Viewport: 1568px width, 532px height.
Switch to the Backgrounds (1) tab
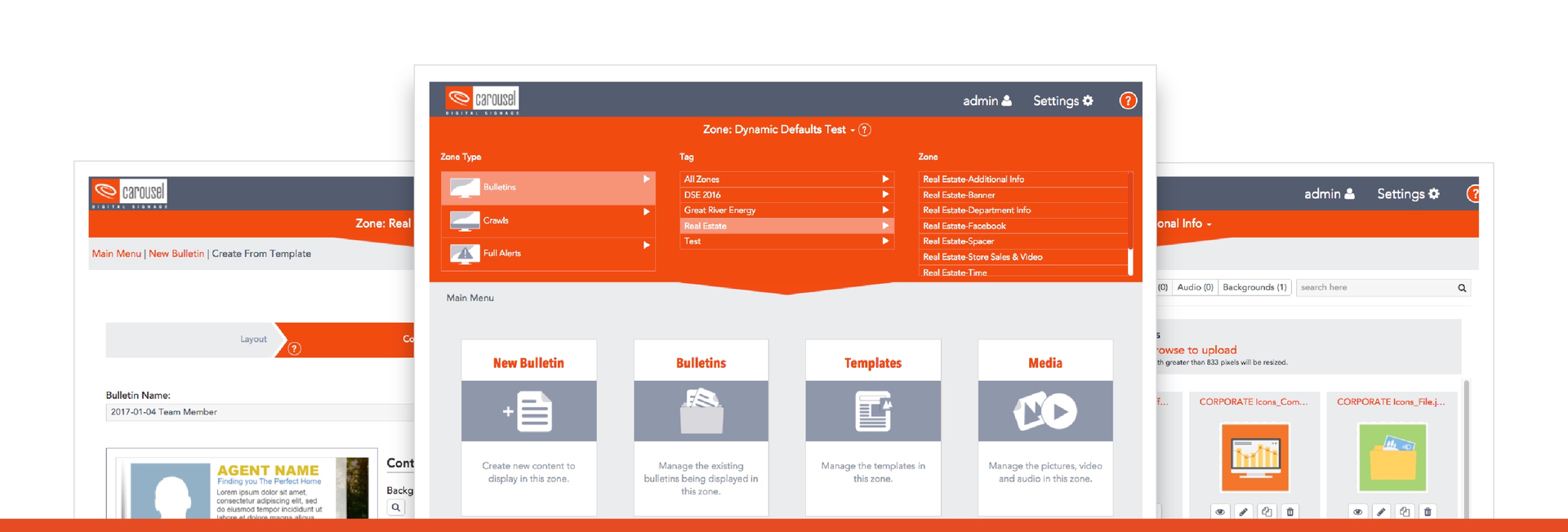click(1254, 287)
